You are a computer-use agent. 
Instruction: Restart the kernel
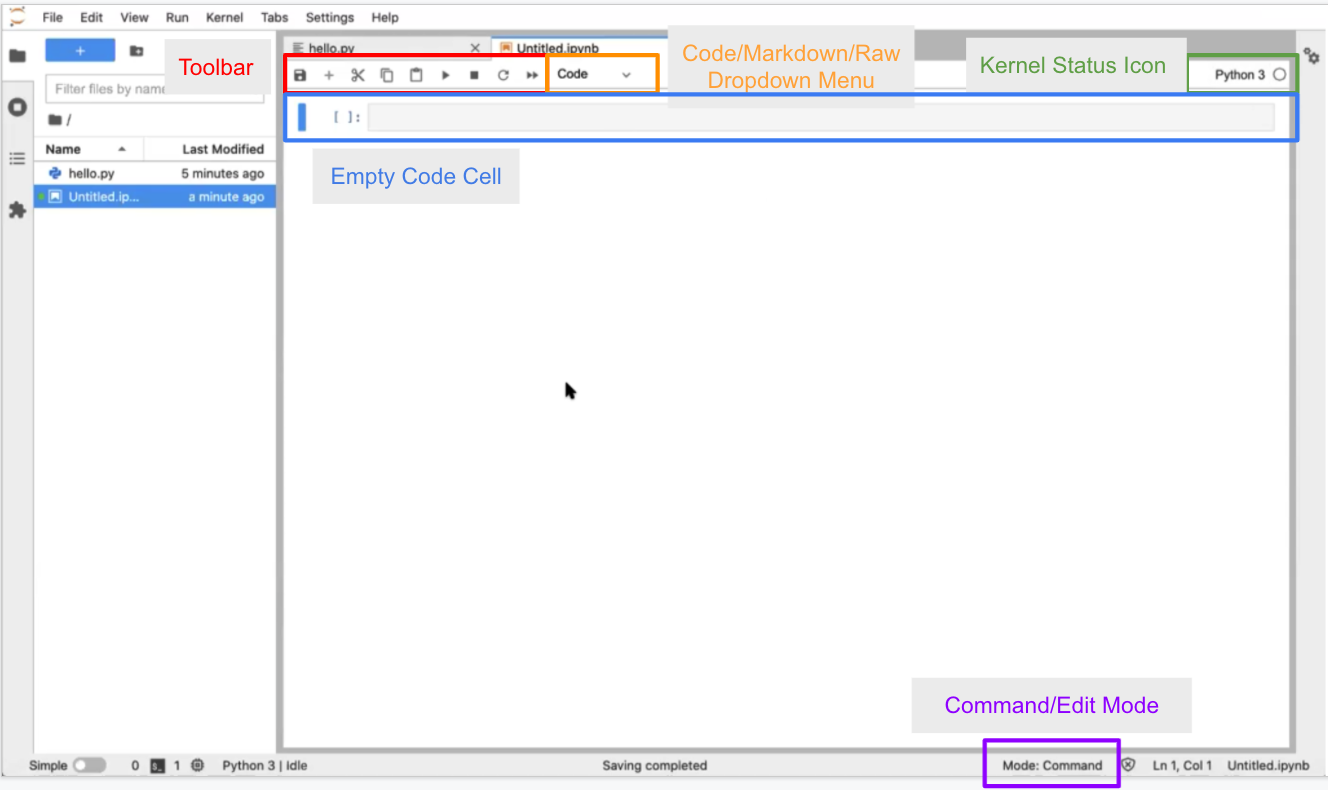[x=503, y=74]
